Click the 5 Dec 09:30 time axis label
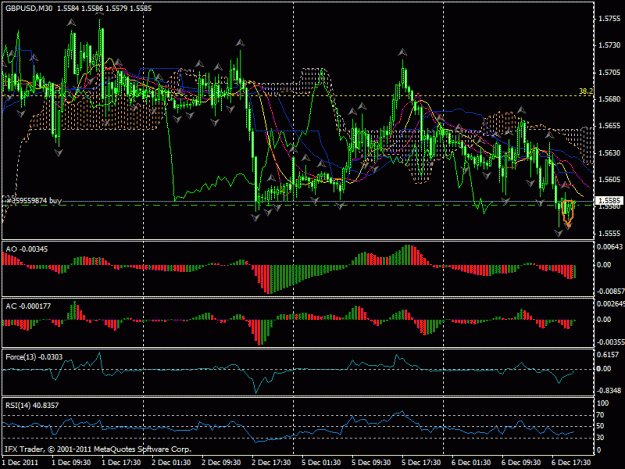The width and height of the screenshot is (625, 469). point(371,462)
